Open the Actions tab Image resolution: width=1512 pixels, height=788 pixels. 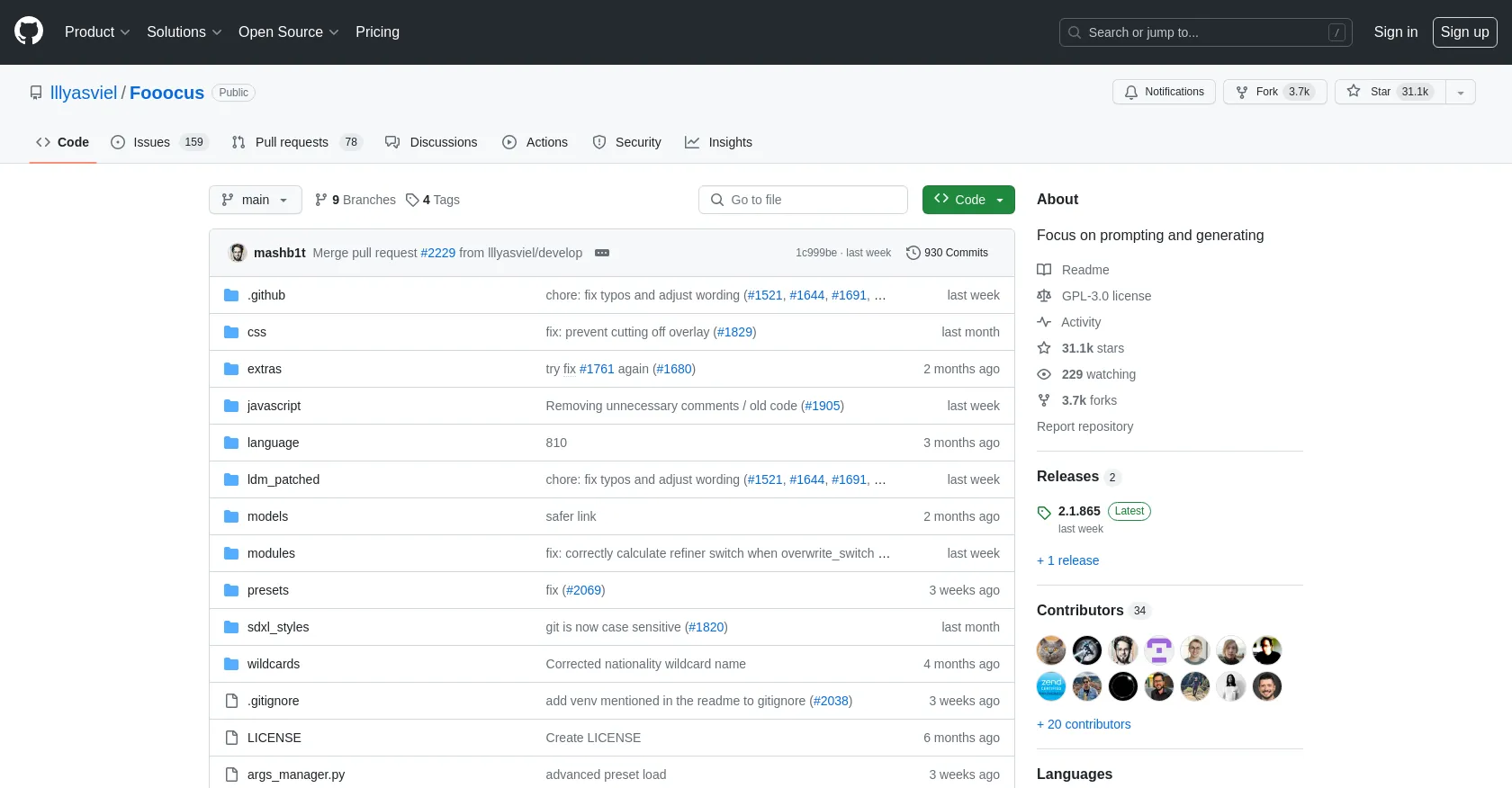[535, 142]
